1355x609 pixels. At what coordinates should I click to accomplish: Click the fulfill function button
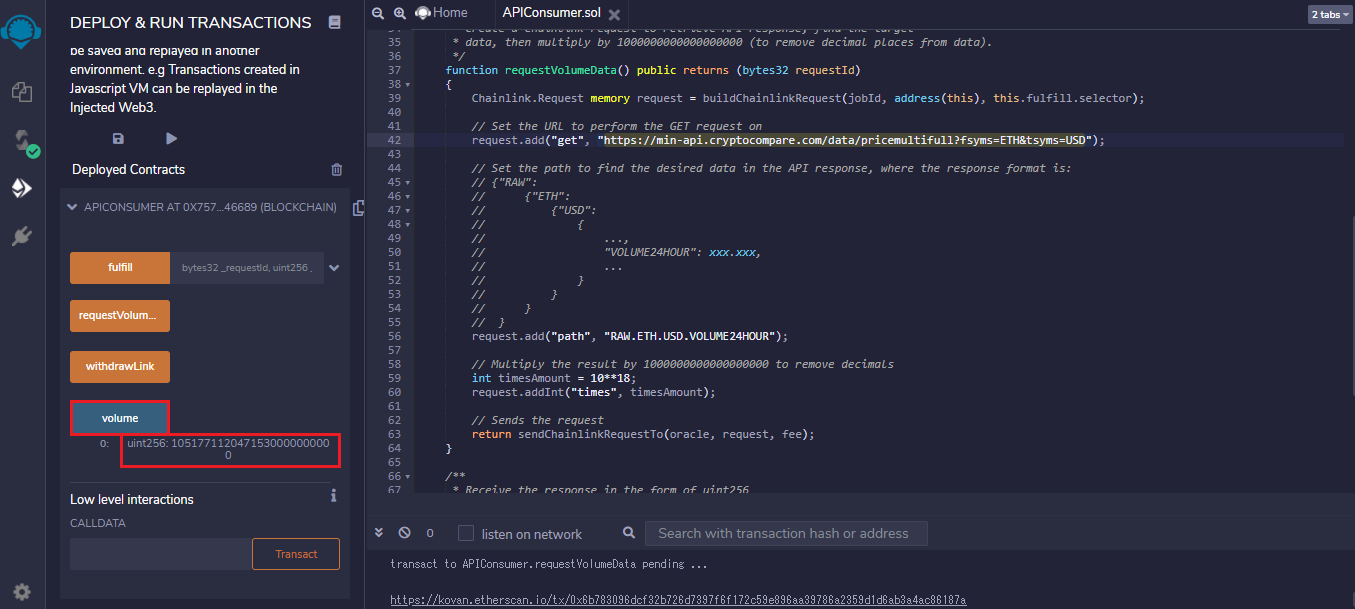pyautogui.click(x=120, y=268)
